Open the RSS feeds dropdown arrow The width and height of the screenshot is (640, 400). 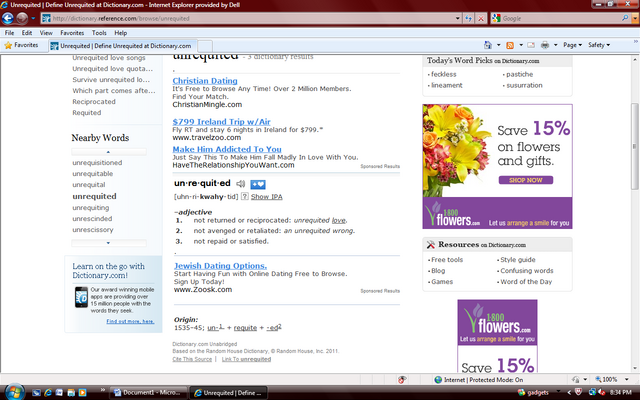coord(521,45)
